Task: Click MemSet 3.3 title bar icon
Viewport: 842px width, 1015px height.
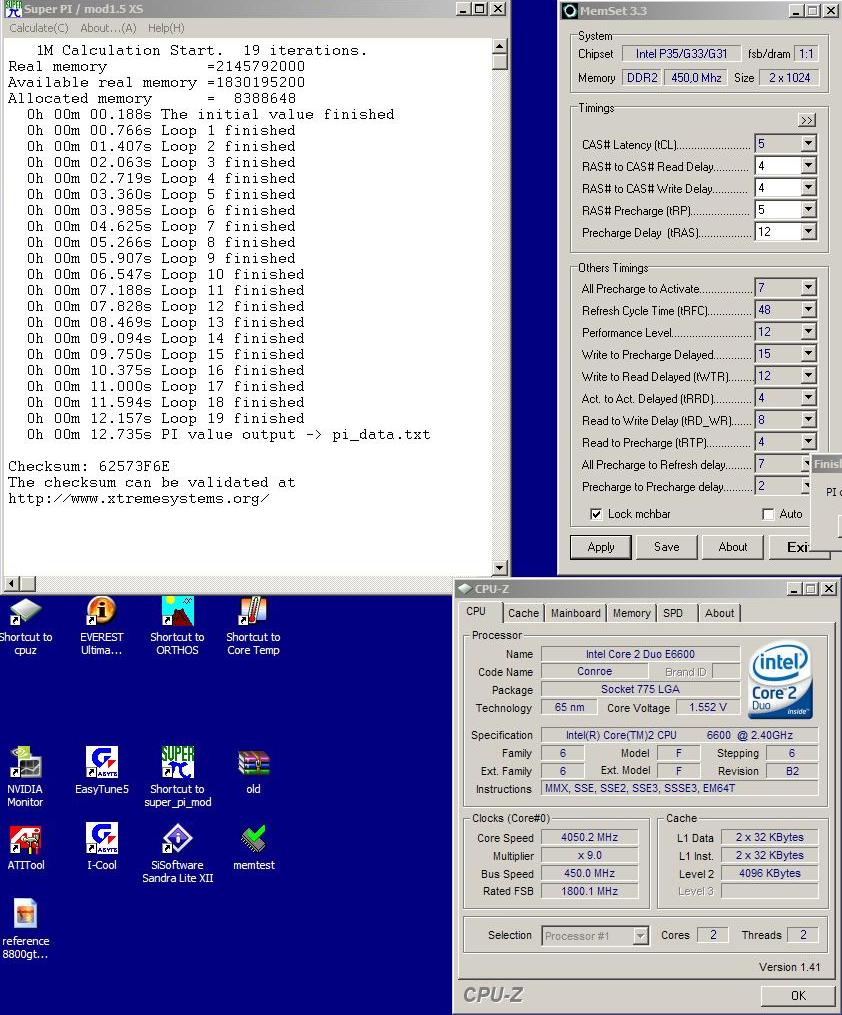Action: click(x=570, y=10)
